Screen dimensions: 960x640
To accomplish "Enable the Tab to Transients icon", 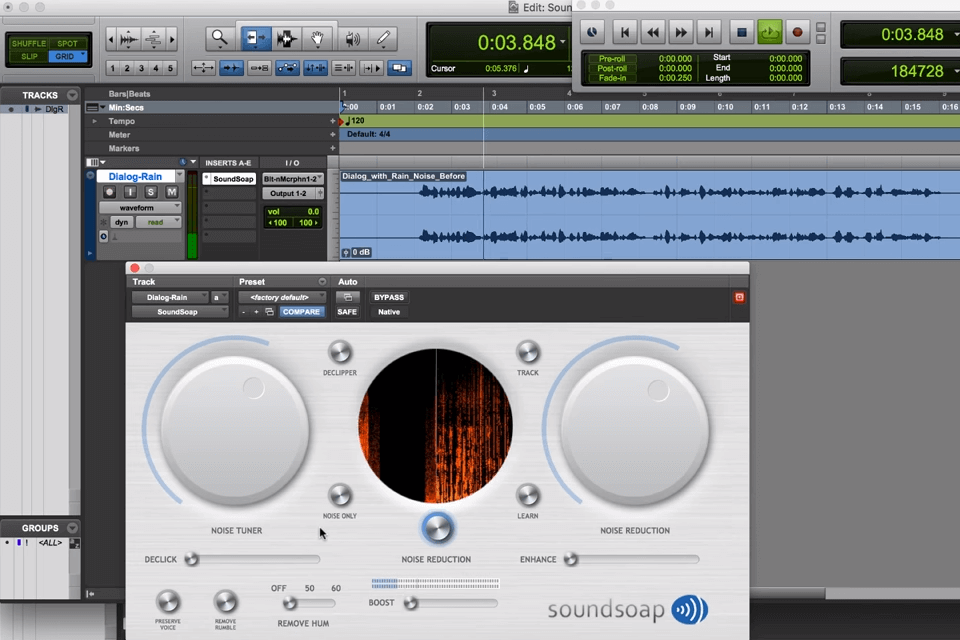I will pos(231,67).
